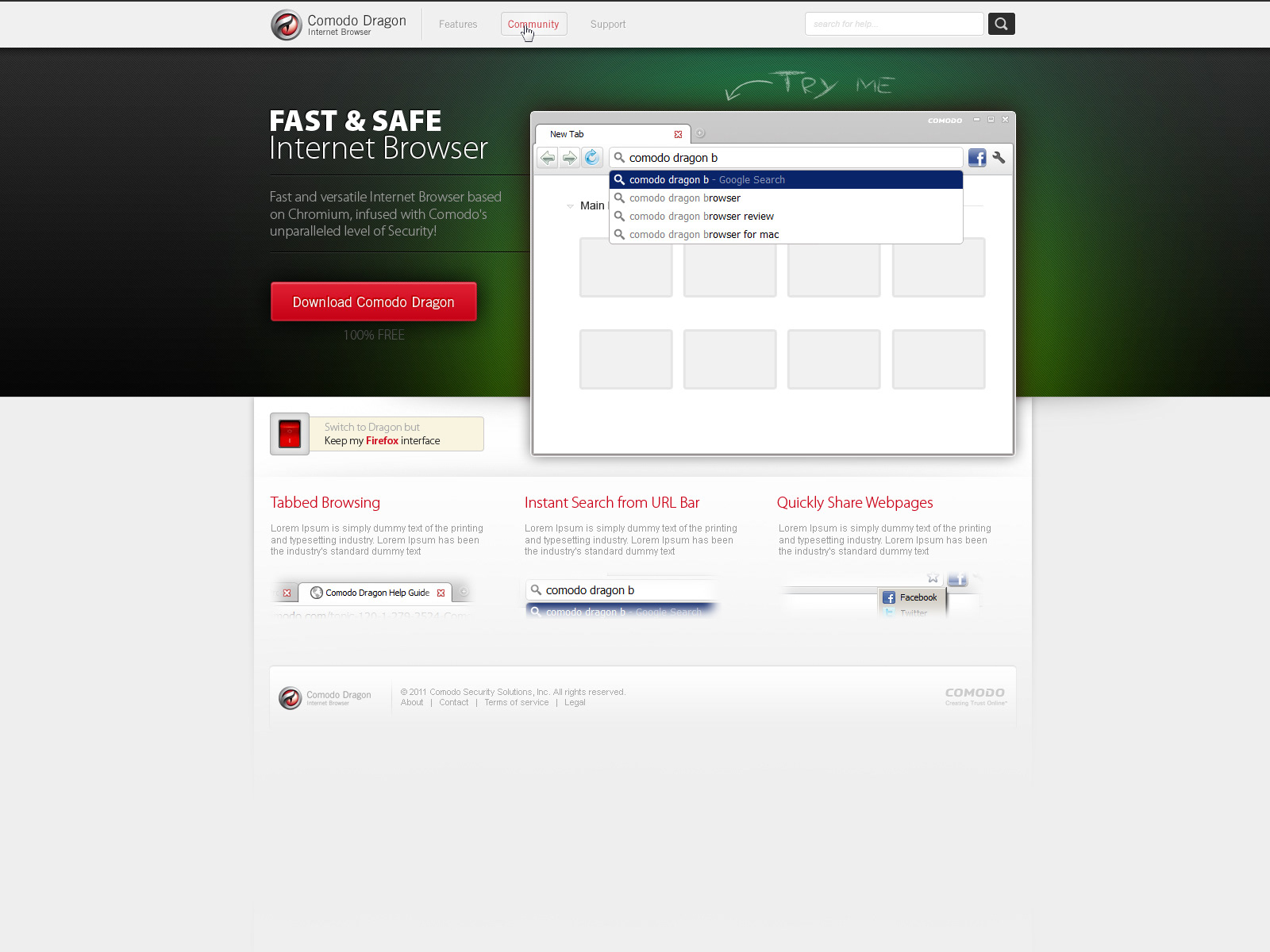Select 'comodo dragon b - Google Search' suggestion
The width and height of the screenshot is (1270, 952).
(786, 180)
